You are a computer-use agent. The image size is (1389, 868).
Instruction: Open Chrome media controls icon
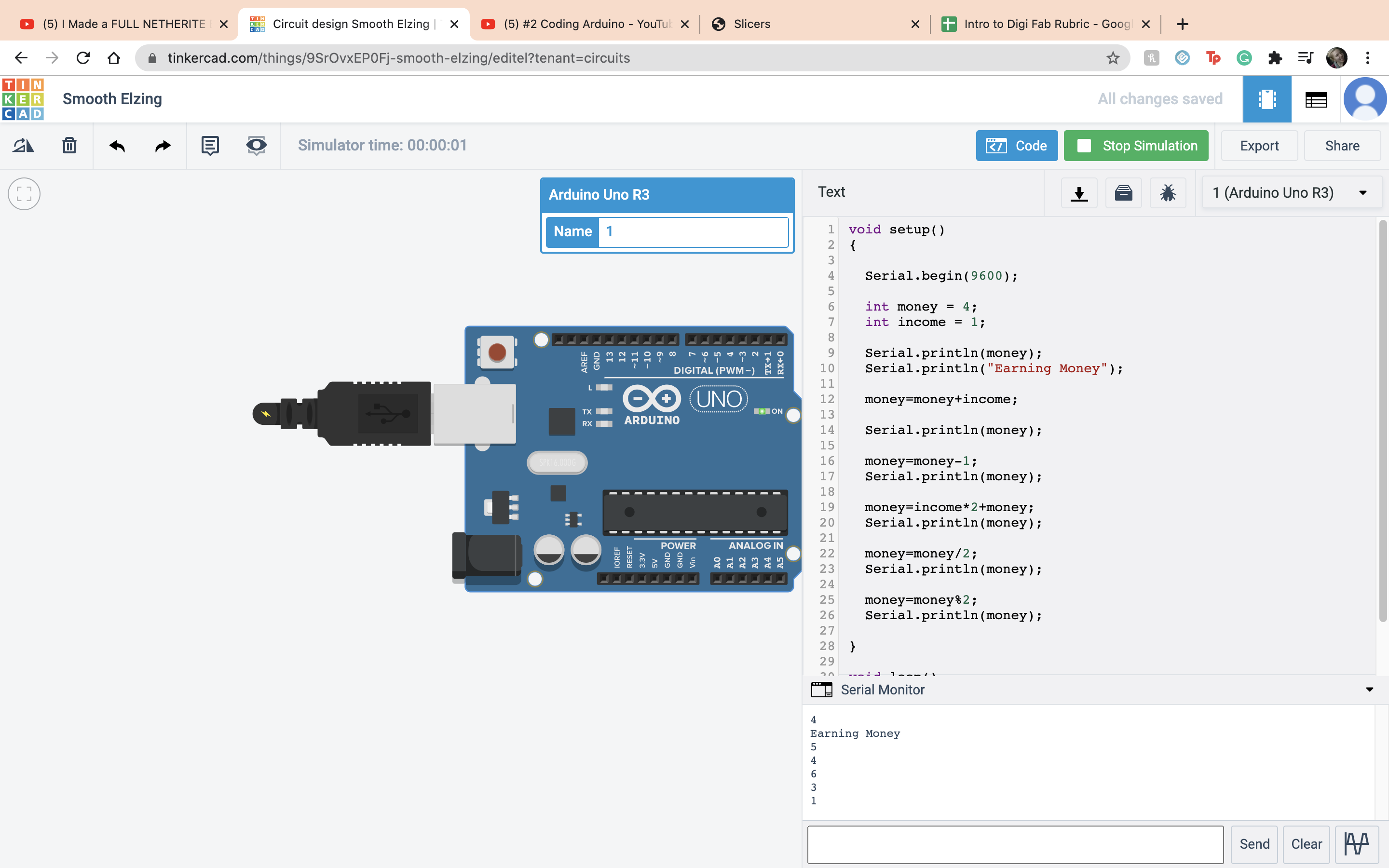pyautogui.click(x=1306, y=58)
